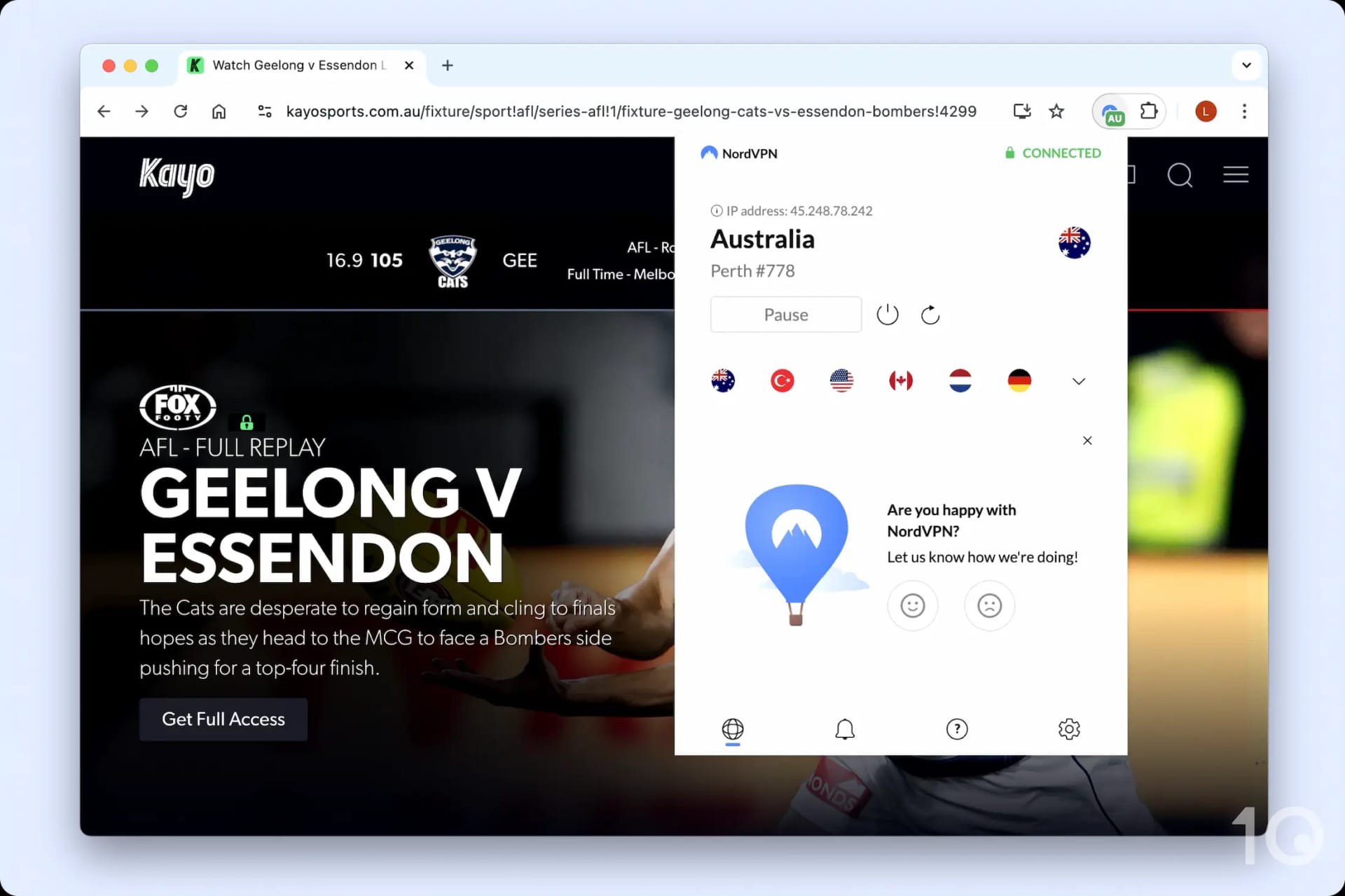Screen dimensions: 1345x896
Task: Click the NordVPN settings gear icon
Action: coord(1069,728)
